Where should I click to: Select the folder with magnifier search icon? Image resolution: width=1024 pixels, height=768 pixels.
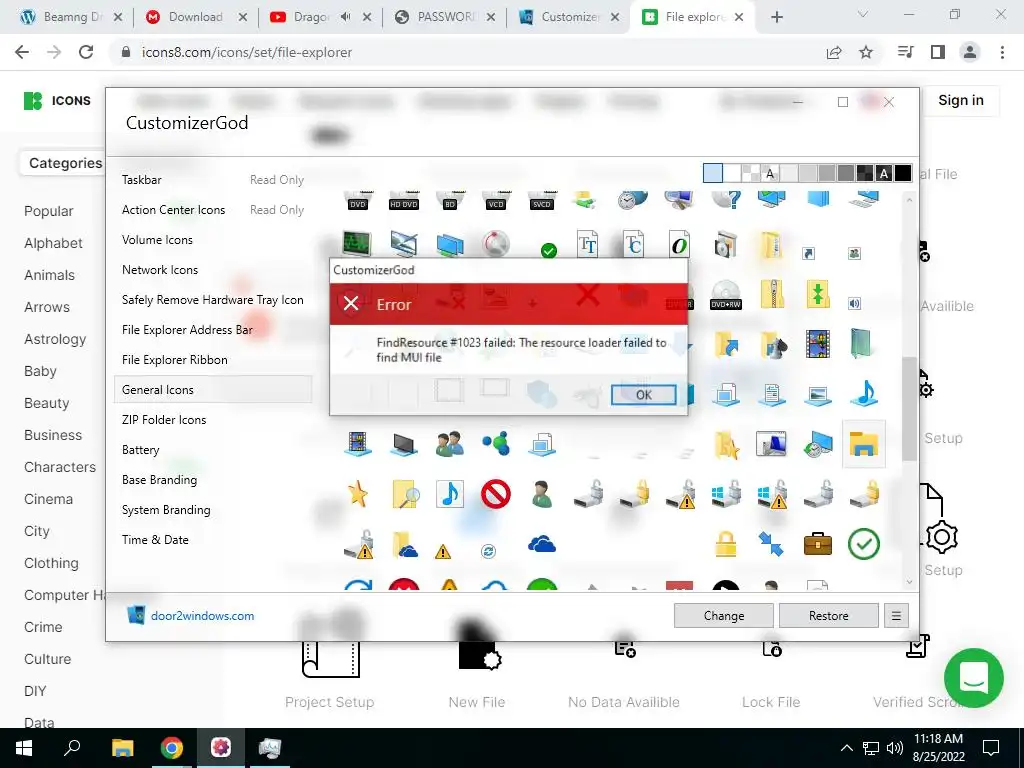[404, 494]
